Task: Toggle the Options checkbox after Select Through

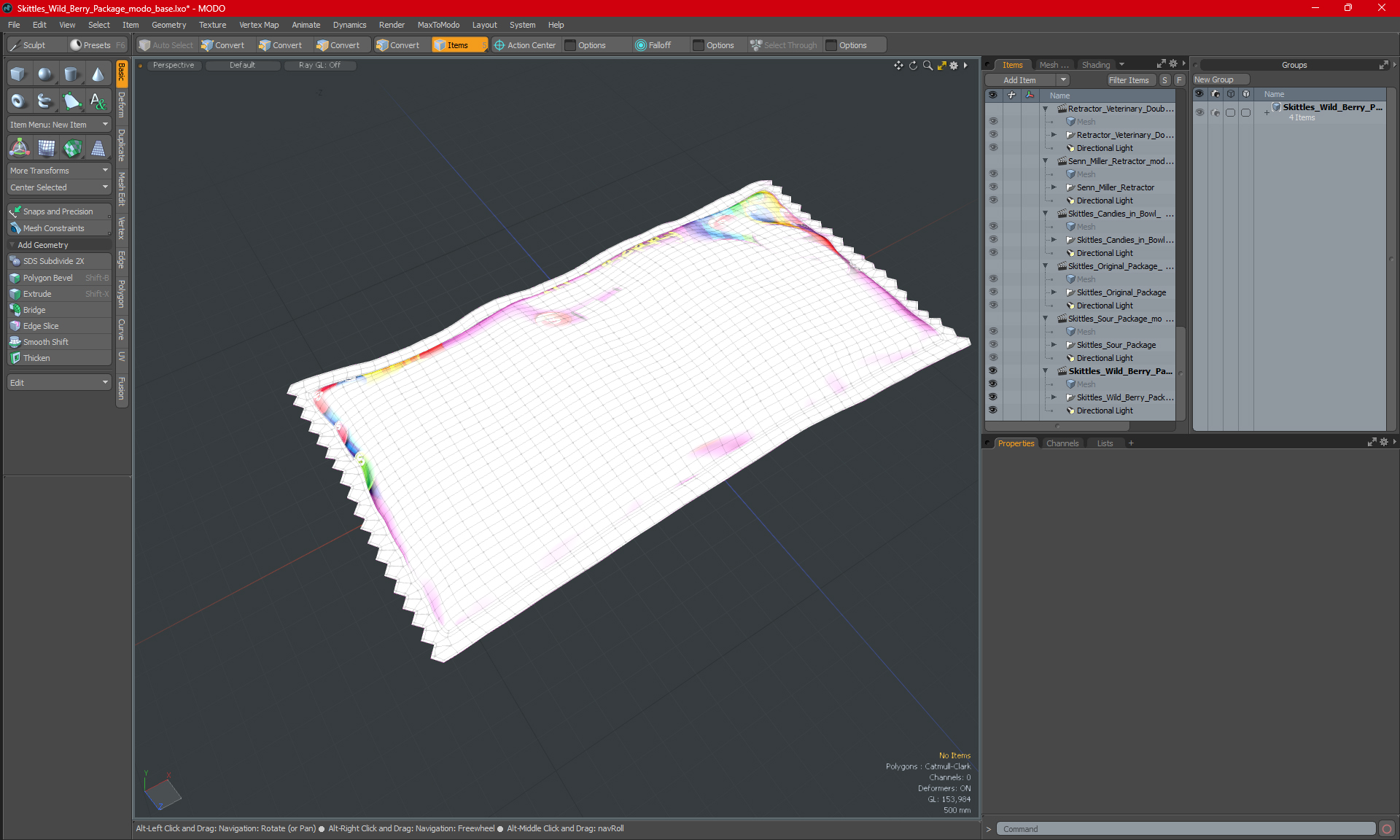Action: click(x=831, y=45)
